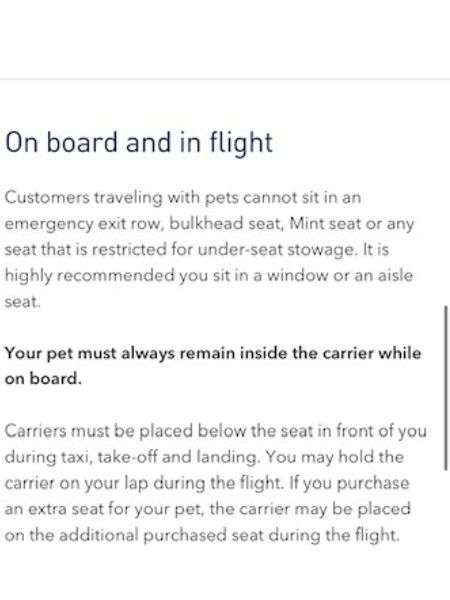Click the horizontal divider line above the heading
This screenshot has height=600, width=450.
click(x=225, y=79)
